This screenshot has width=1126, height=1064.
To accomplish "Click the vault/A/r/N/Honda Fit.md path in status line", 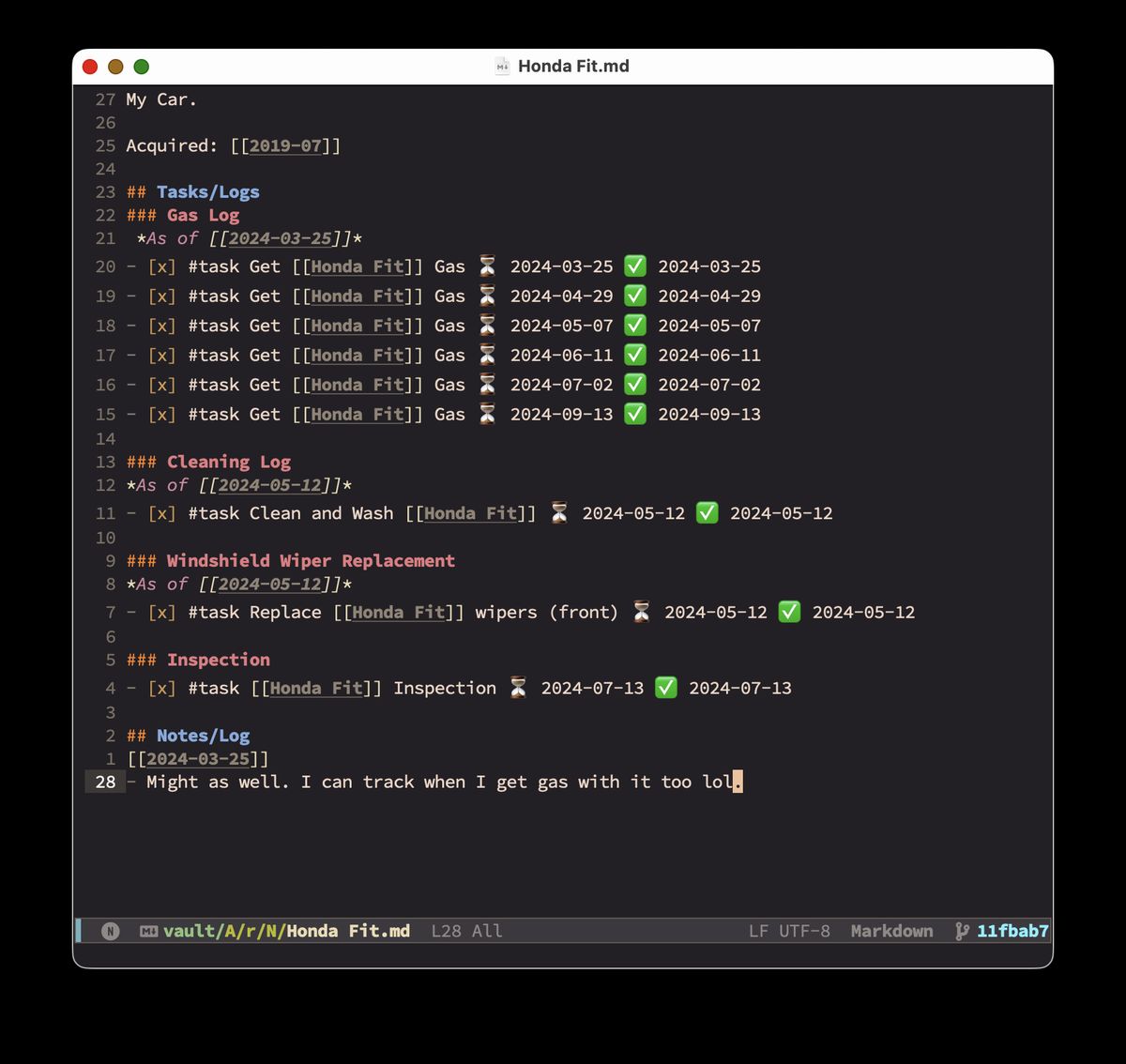I will click(286, 931).
